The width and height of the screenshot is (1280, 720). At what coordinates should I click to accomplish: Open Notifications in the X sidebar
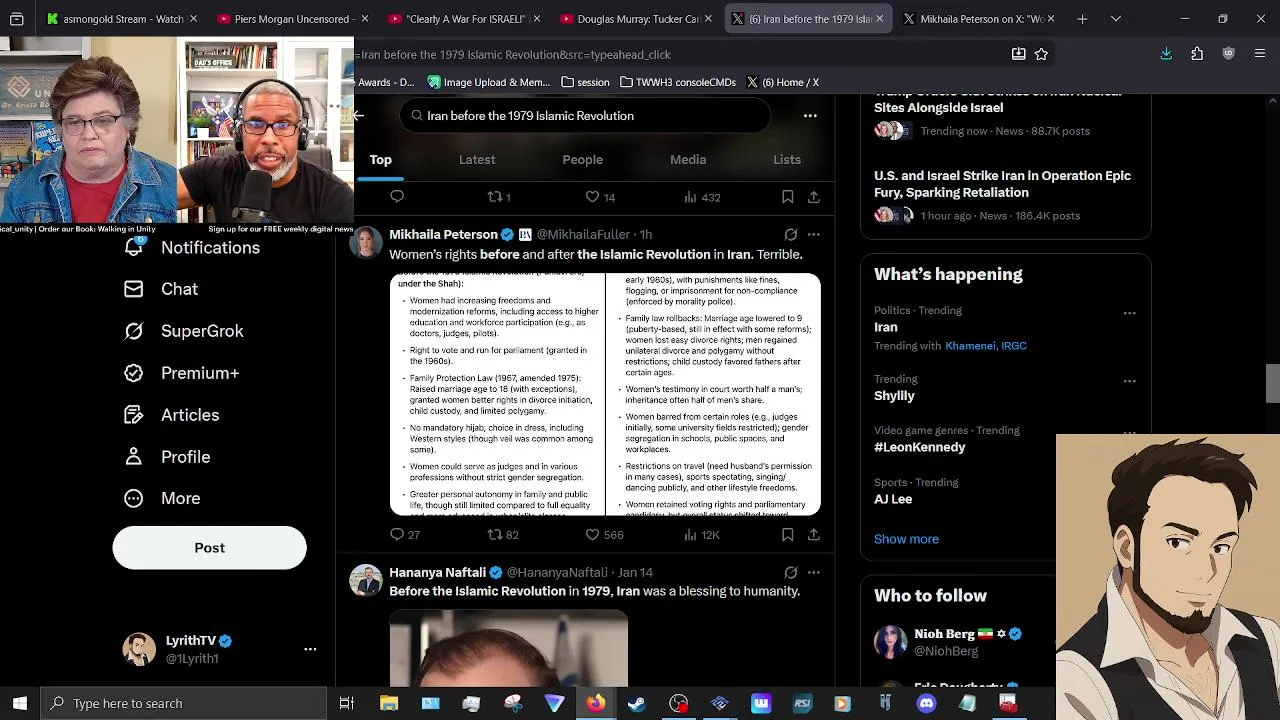192,248
